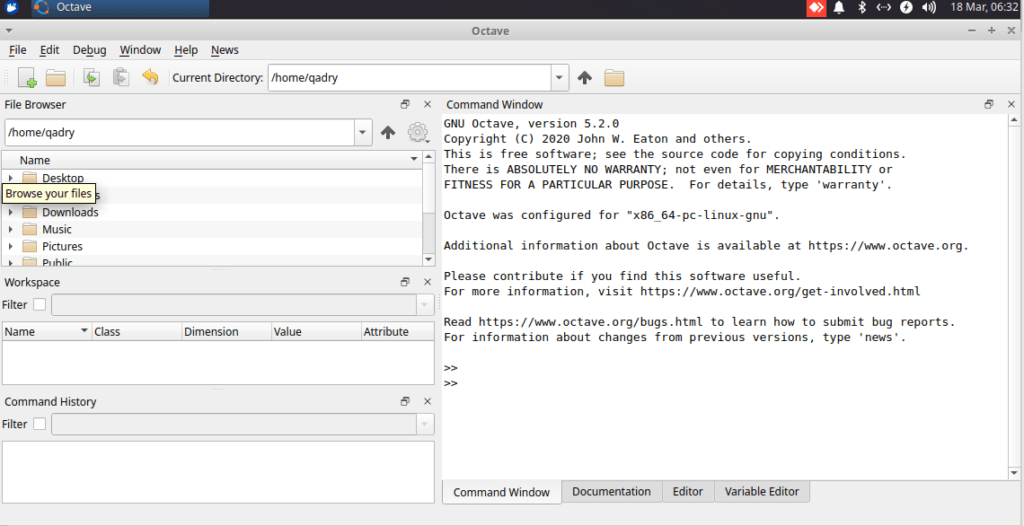
Task: Switch to the Documentation tab
Action: point(611,491)
